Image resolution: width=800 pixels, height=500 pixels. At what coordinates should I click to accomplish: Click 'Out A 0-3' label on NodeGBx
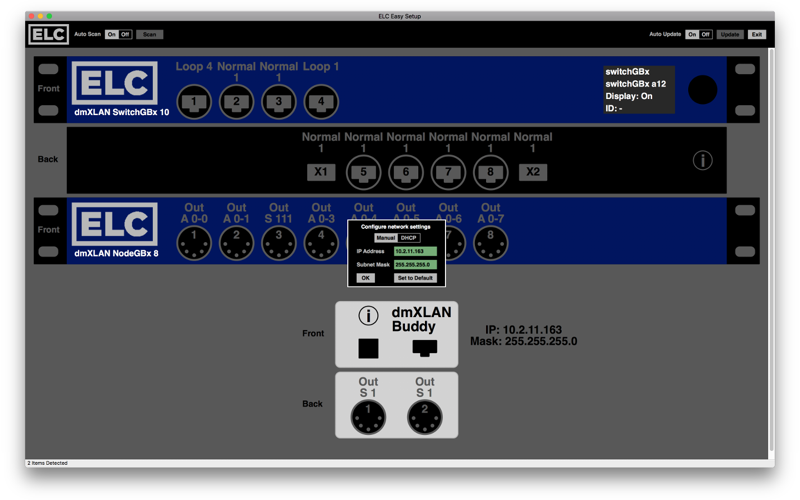pos(321,213)
